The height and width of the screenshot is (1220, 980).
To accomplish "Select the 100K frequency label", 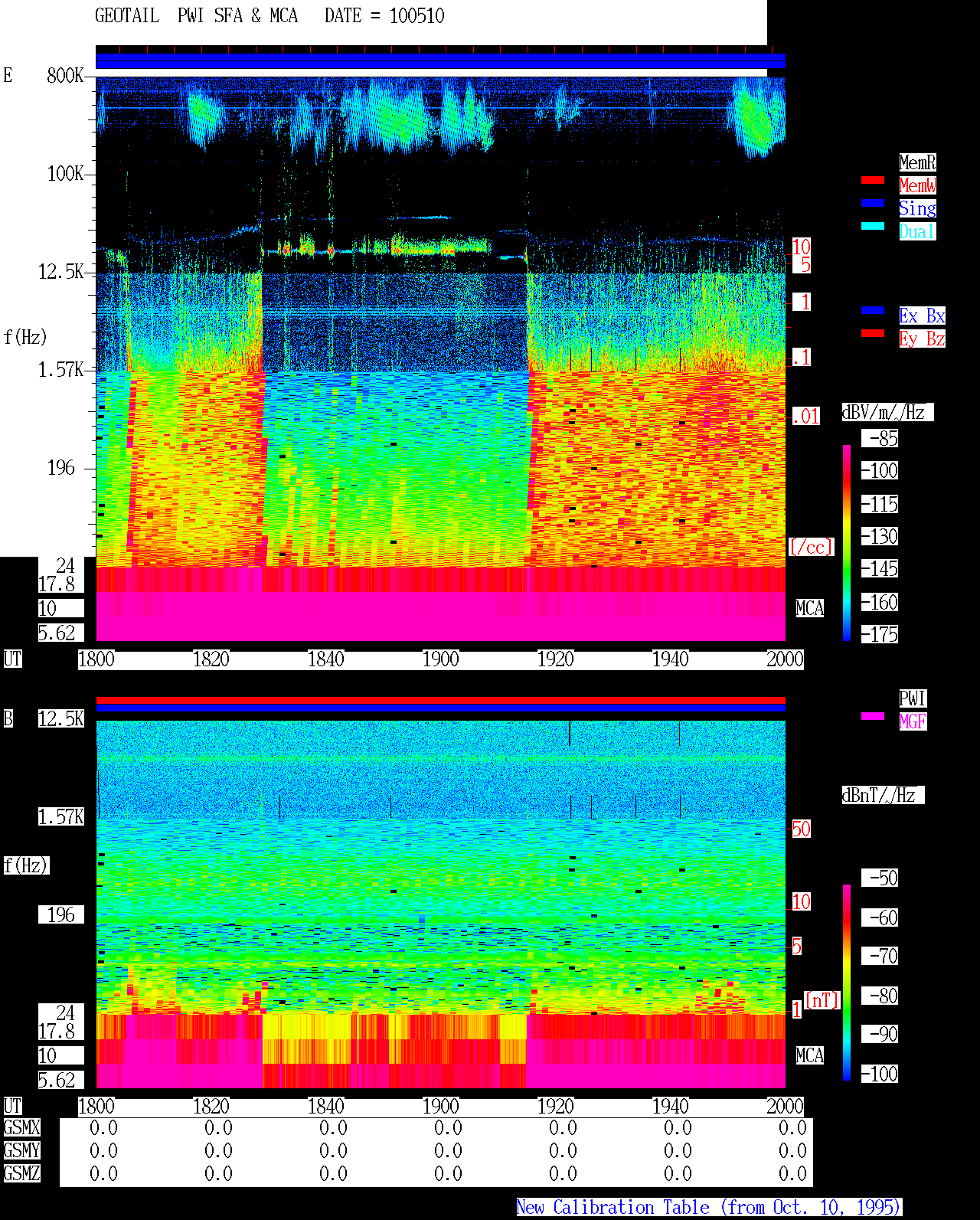I will point(65,173).
